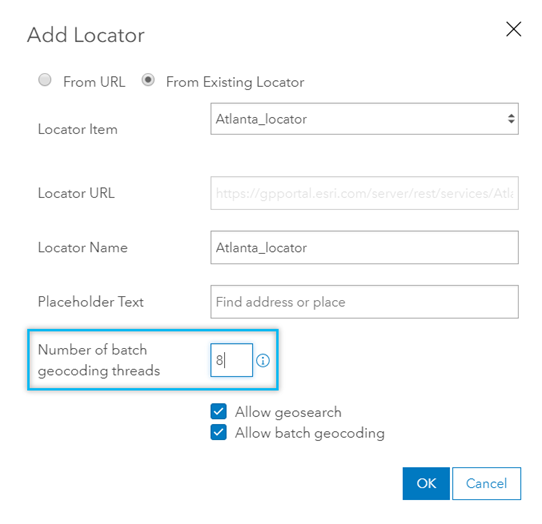Uncheck Allow geosearch checkbox
This screenshot has height=524, width=542.
pos(218,411)
